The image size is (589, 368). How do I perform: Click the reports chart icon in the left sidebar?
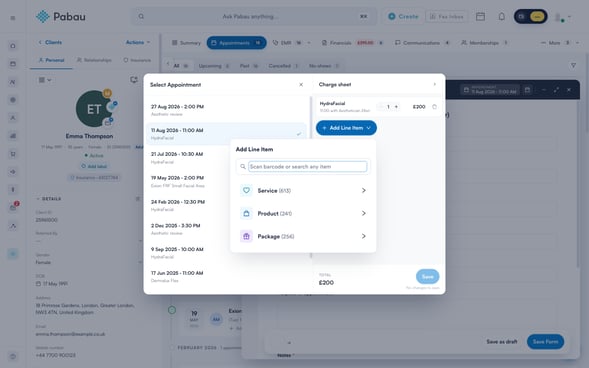[13, 136]
